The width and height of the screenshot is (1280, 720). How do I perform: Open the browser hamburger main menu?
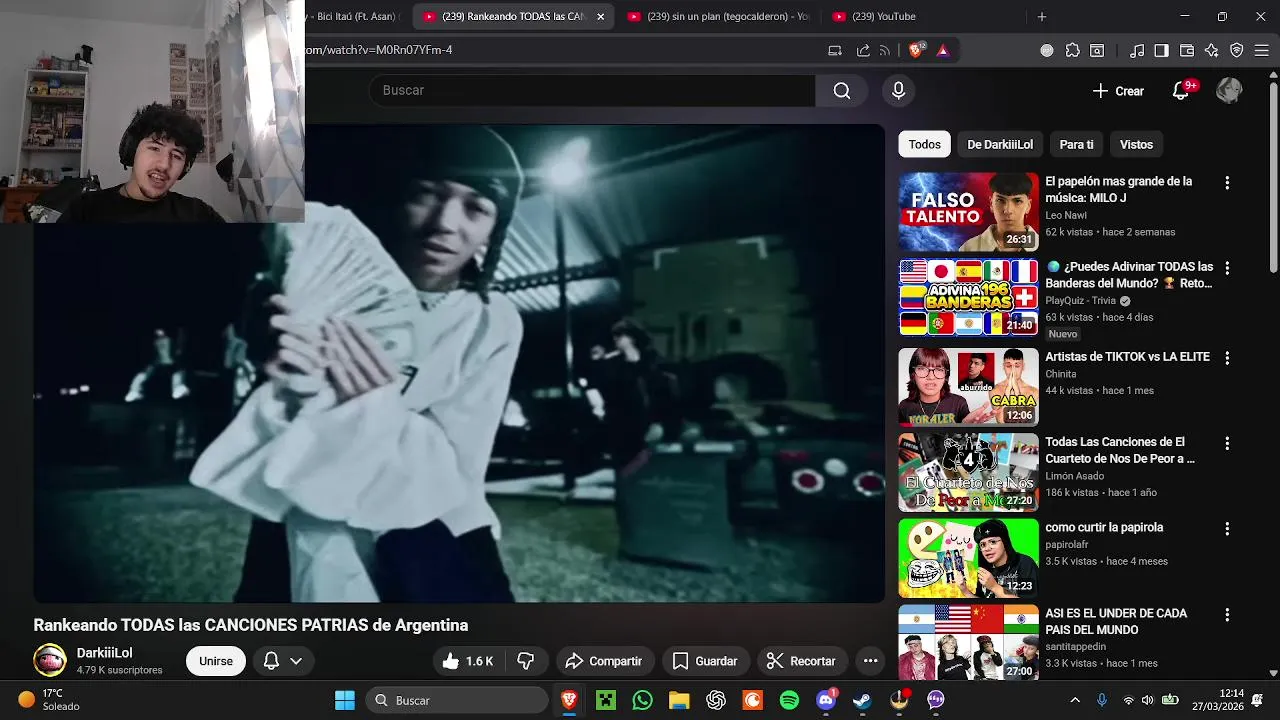coord(1262,50)
